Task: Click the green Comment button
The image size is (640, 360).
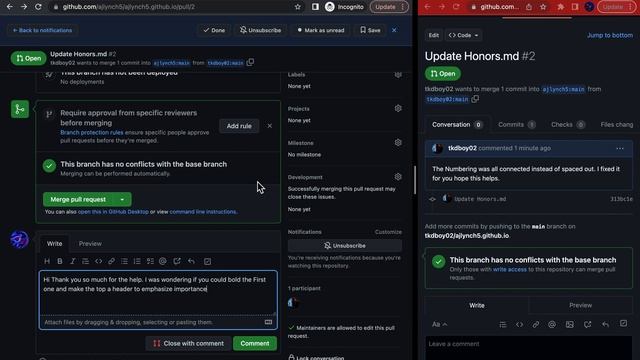Action: click(x=255, y=343)
